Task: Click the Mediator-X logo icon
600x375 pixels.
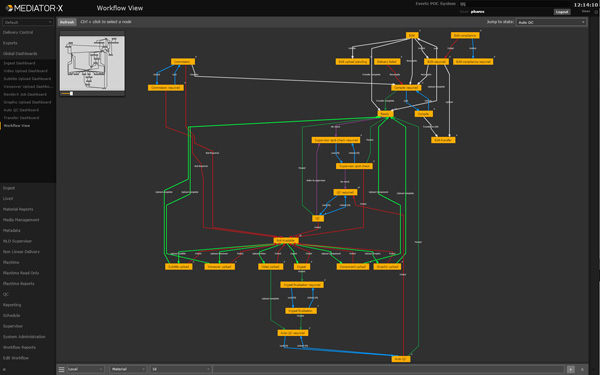Action: pos(9,8)
